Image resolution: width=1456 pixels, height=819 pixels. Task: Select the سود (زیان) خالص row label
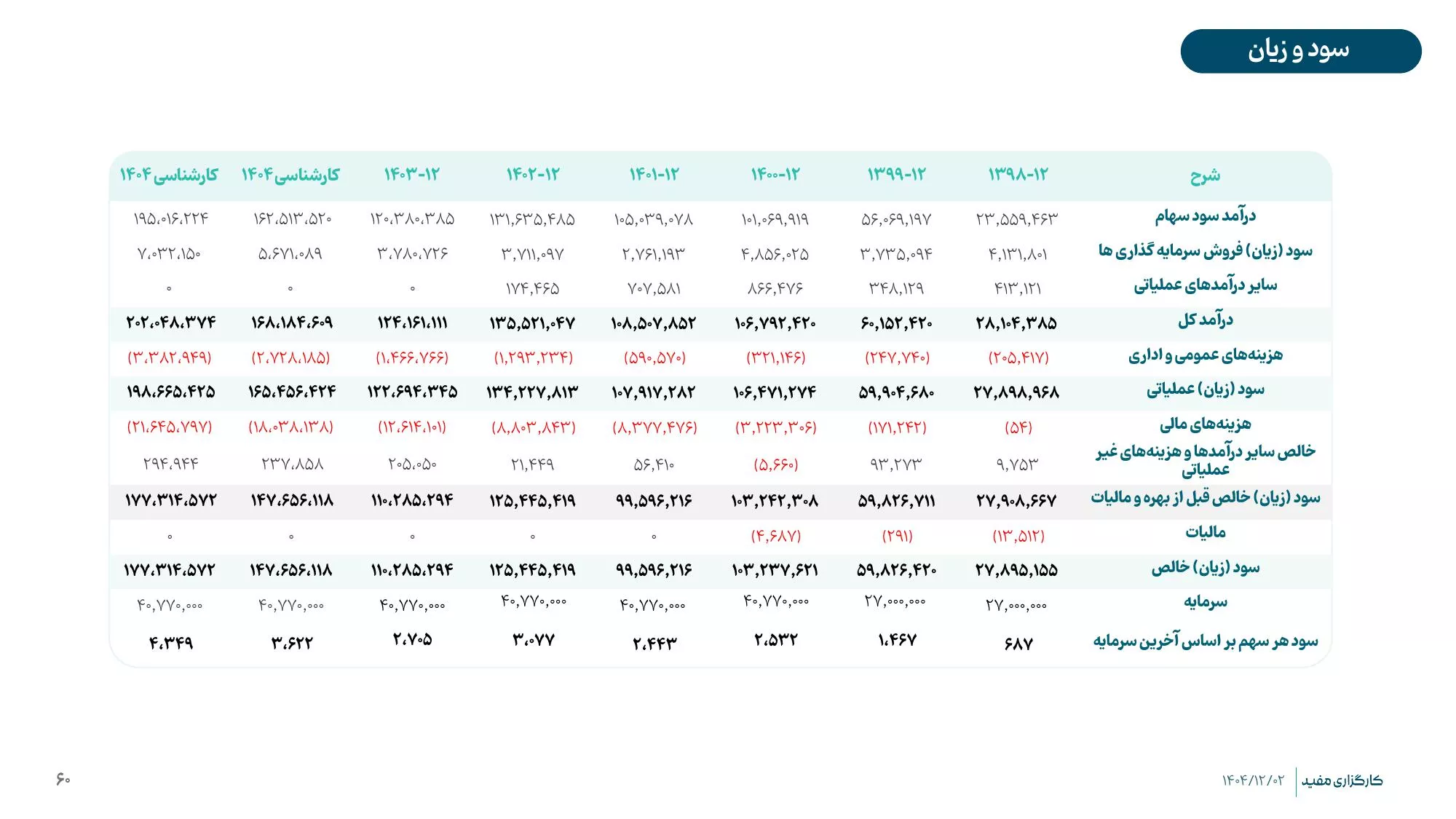1205,568
